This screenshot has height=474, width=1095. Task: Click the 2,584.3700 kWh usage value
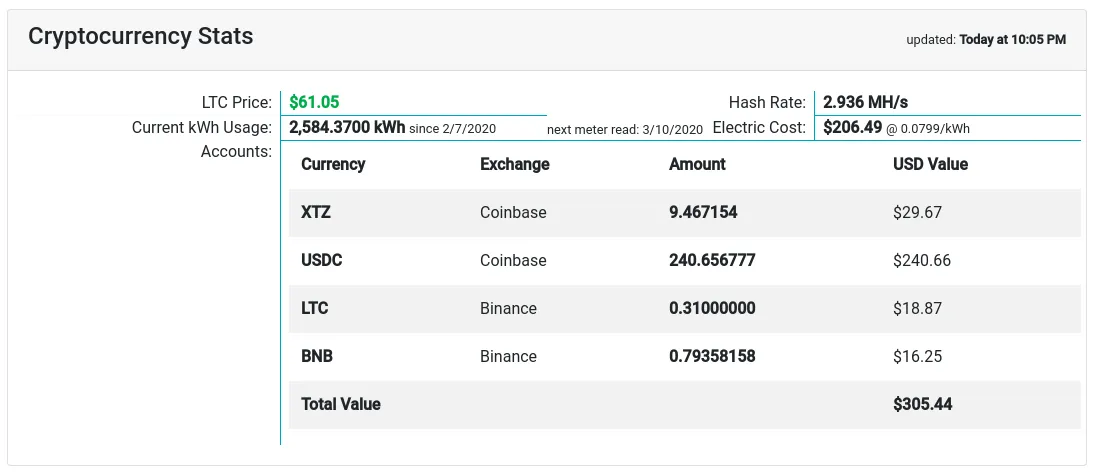[347, 128]
